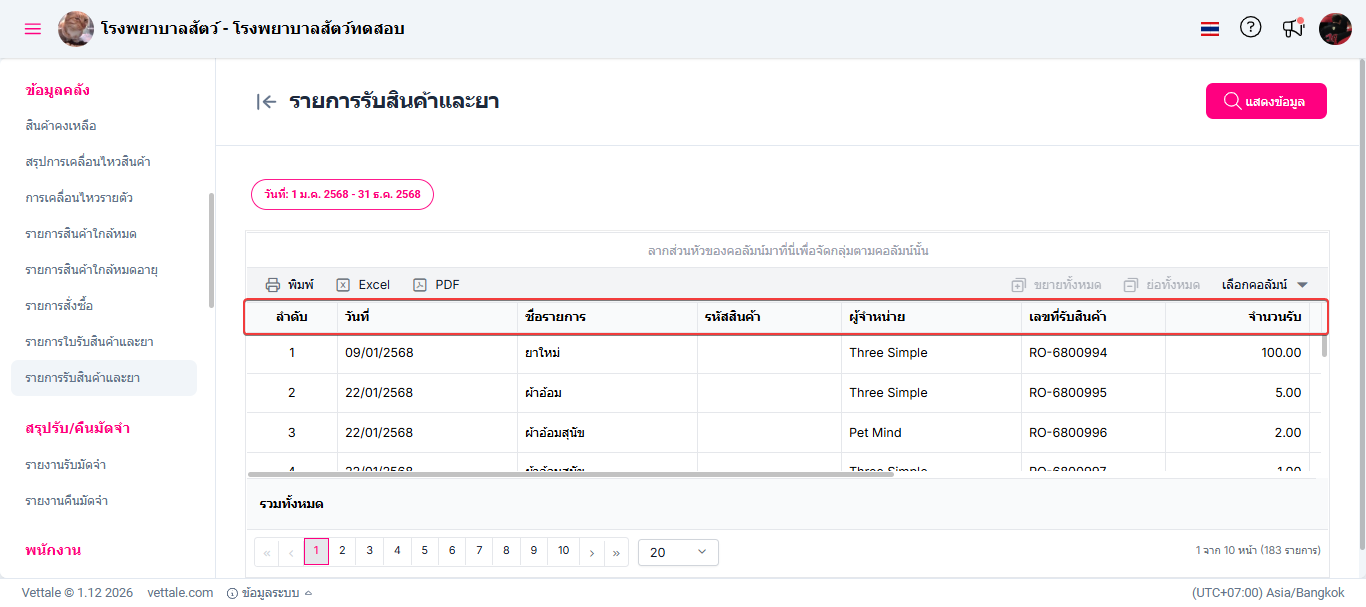The width and height of the screenshot is (1366, 607).
Task: Sort by the วันที่ column header
Action: coord(358,317)
